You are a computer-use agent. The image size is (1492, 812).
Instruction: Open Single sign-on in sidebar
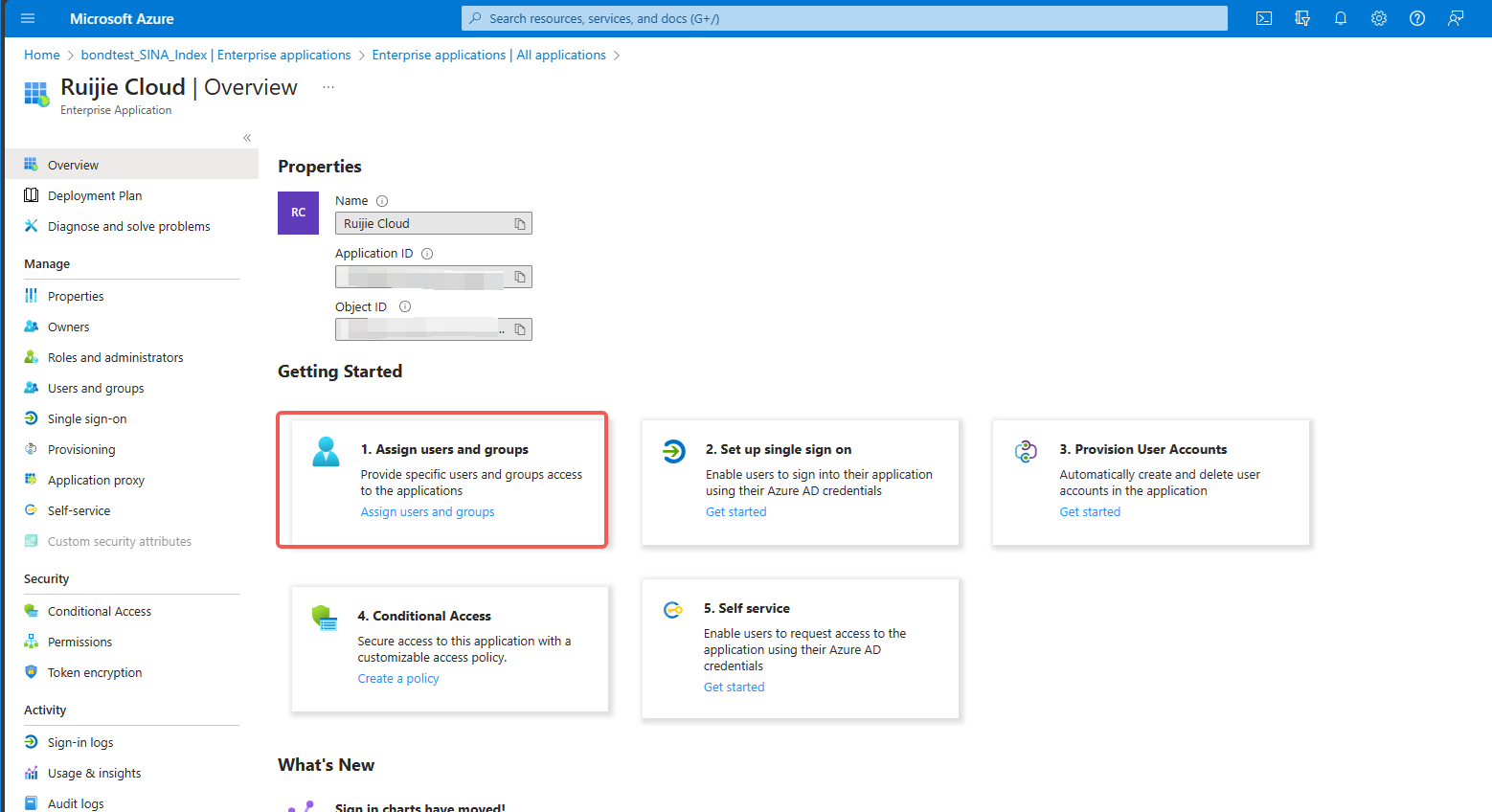pyautogui.click(x=87, y=418)
